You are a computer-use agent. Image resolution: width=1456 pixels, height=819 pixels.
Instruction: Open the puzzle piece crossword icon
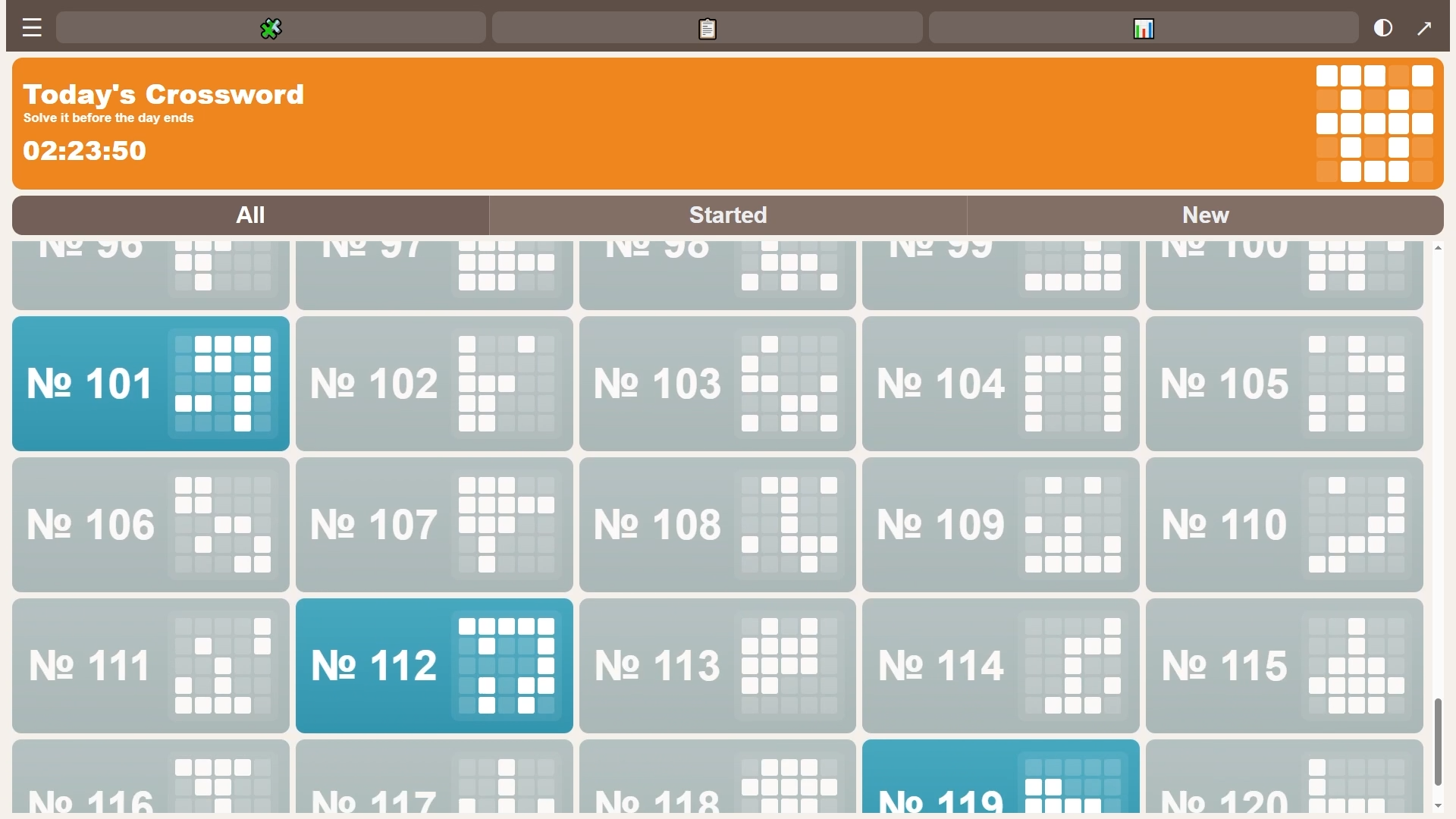(271, 28)
